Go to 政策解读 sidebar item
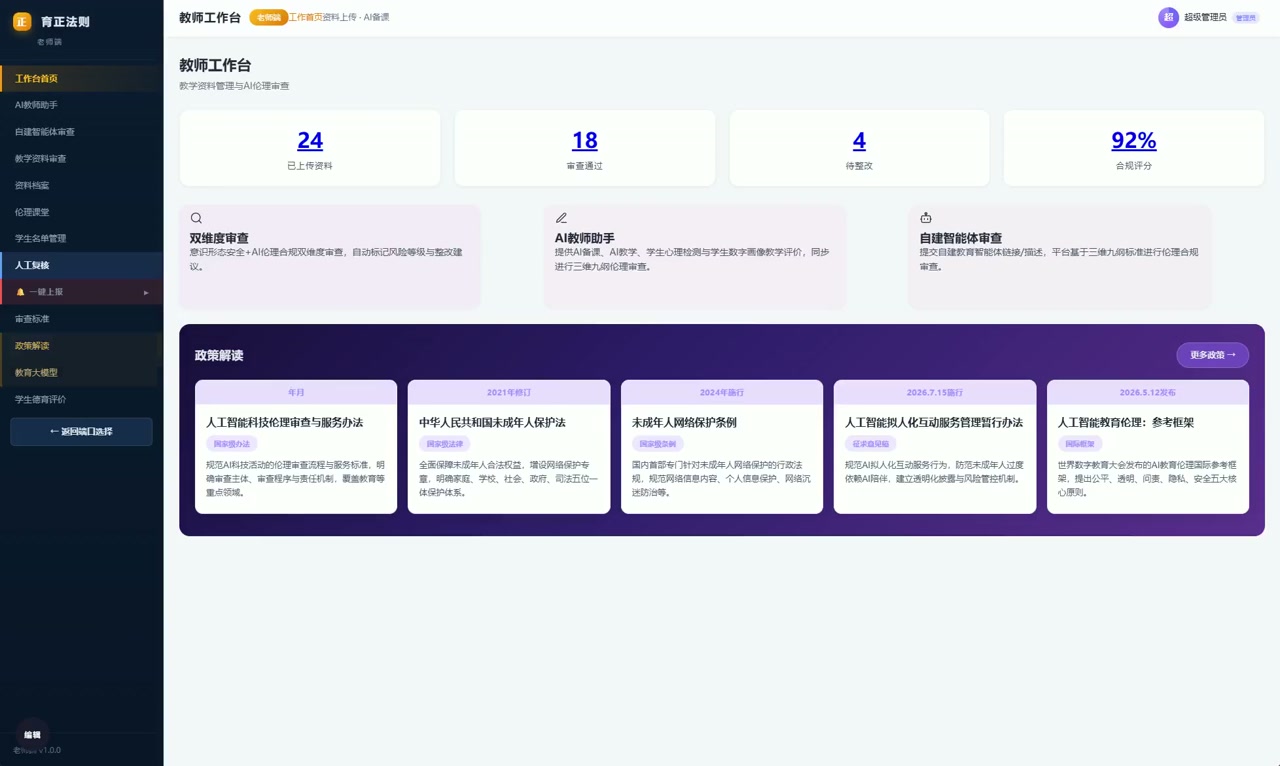The width and height of the screenshot is (1280, 766). click(x=81, y=345)
